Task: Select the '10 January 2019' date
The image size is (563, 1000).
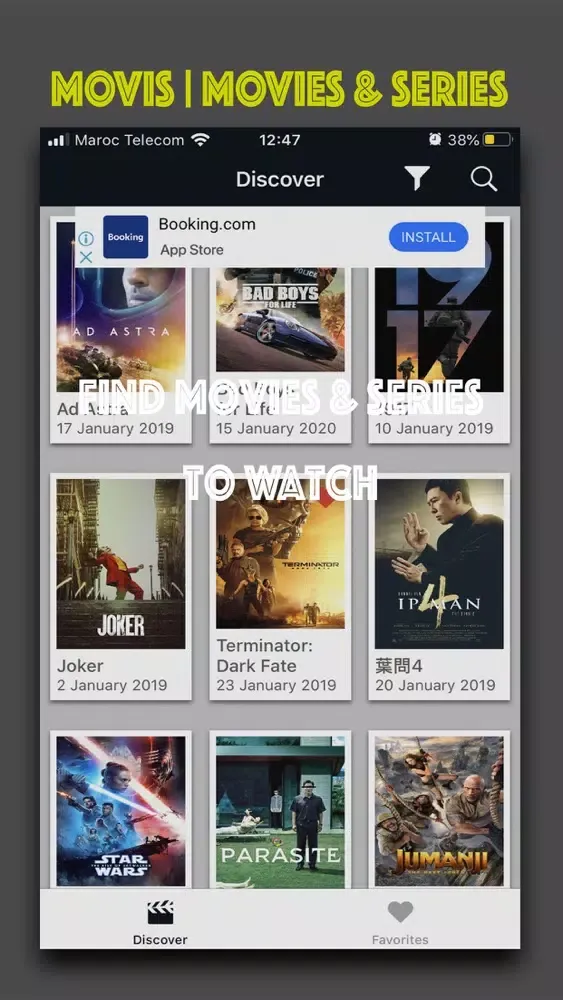Action: [434, 428]
